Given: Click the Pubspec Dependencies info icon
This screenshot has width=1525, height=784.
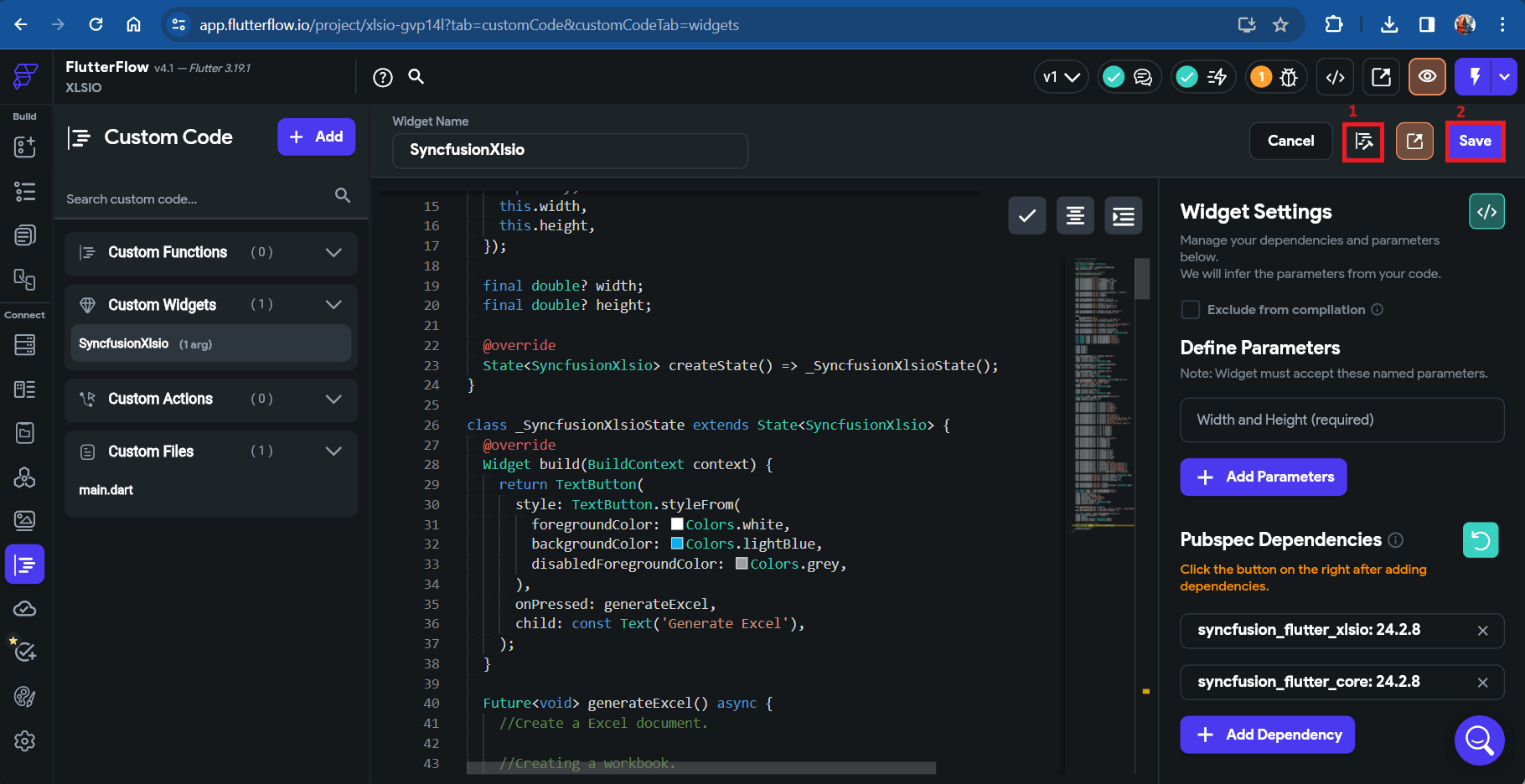Looking at the screenshot, I should coord(1395,540).
